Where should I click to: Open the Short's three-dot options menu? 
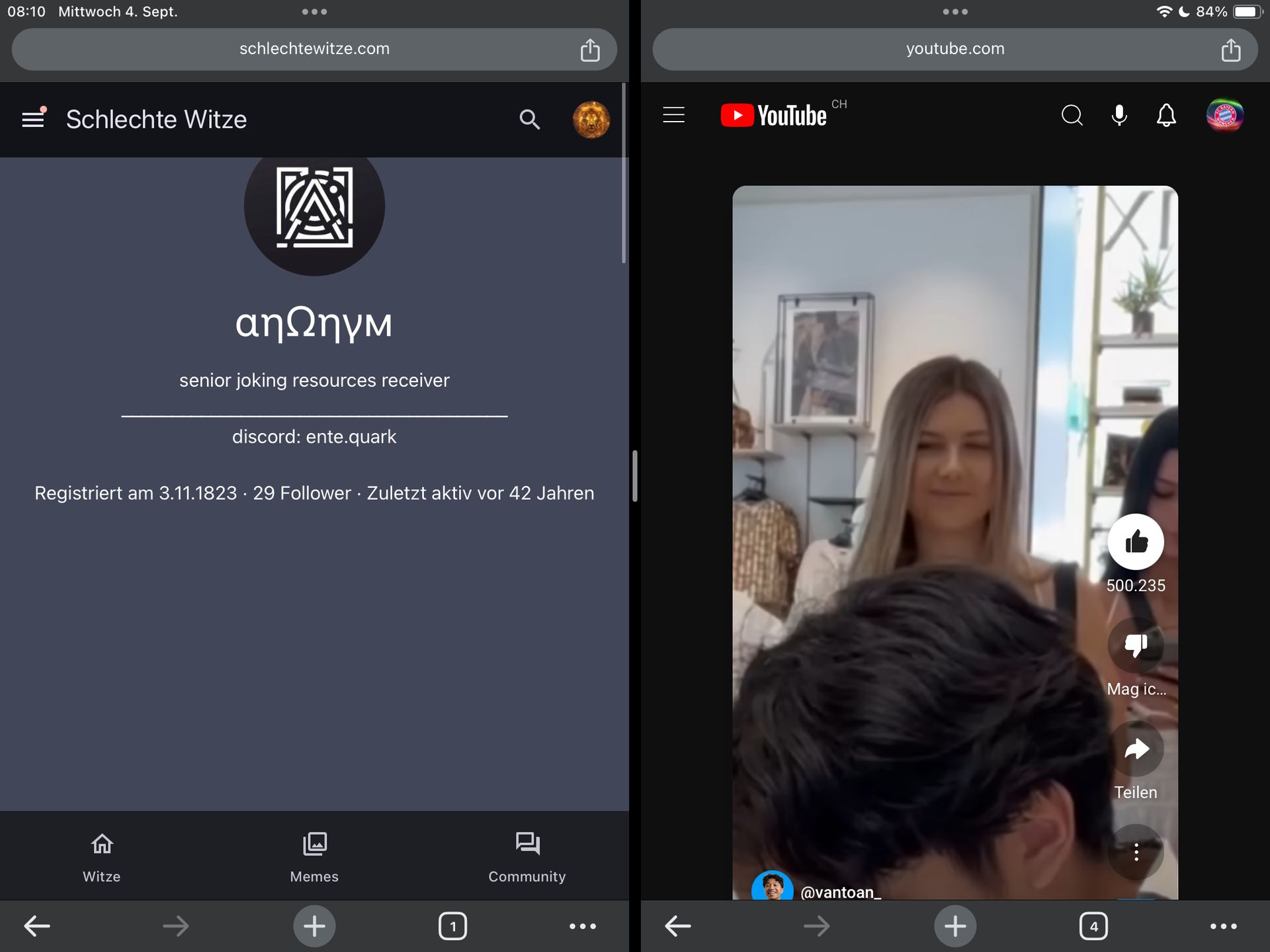click(1136, 852)
